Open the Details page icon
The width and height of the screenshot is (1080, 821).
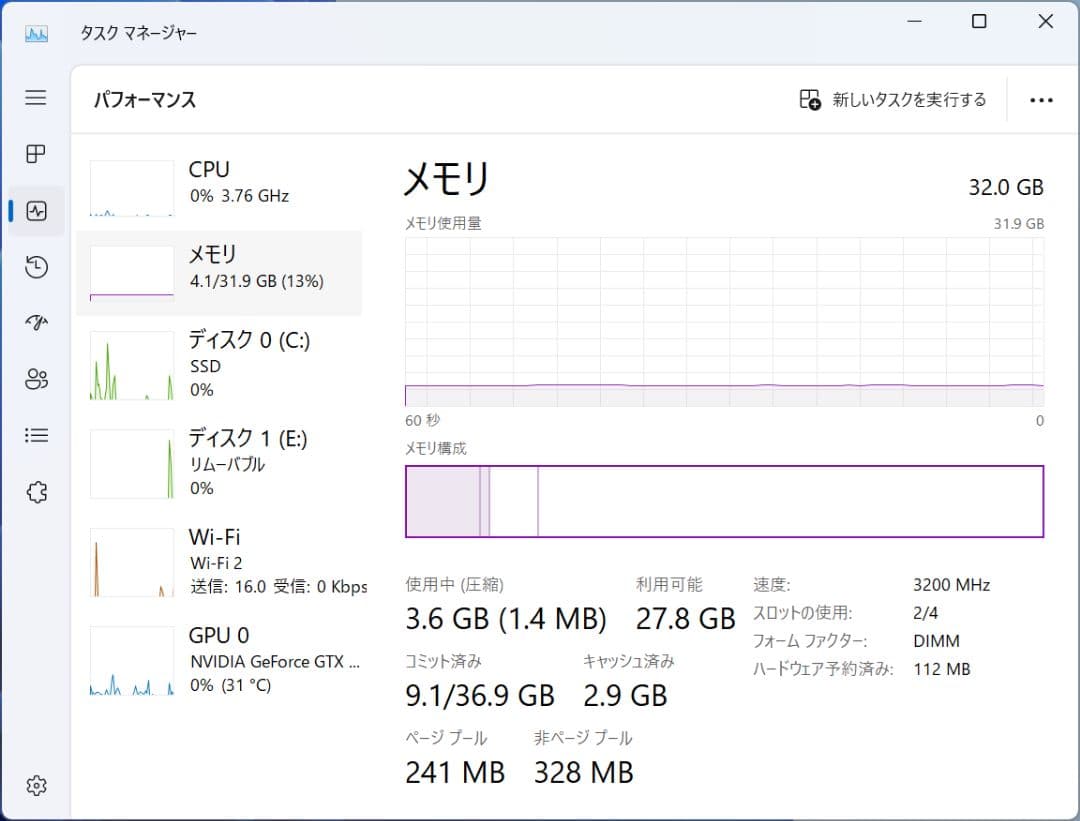click(35, 435)
